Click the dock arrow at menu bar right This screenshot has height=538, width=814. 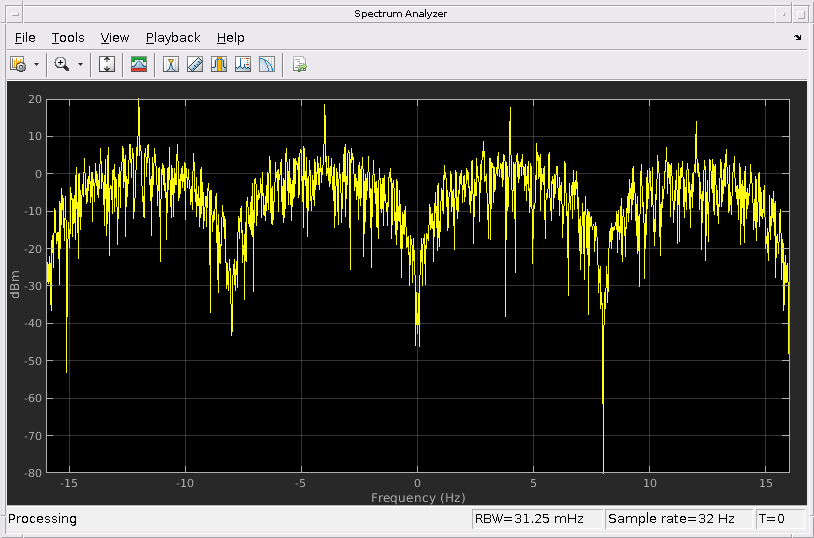coord(797,37)
